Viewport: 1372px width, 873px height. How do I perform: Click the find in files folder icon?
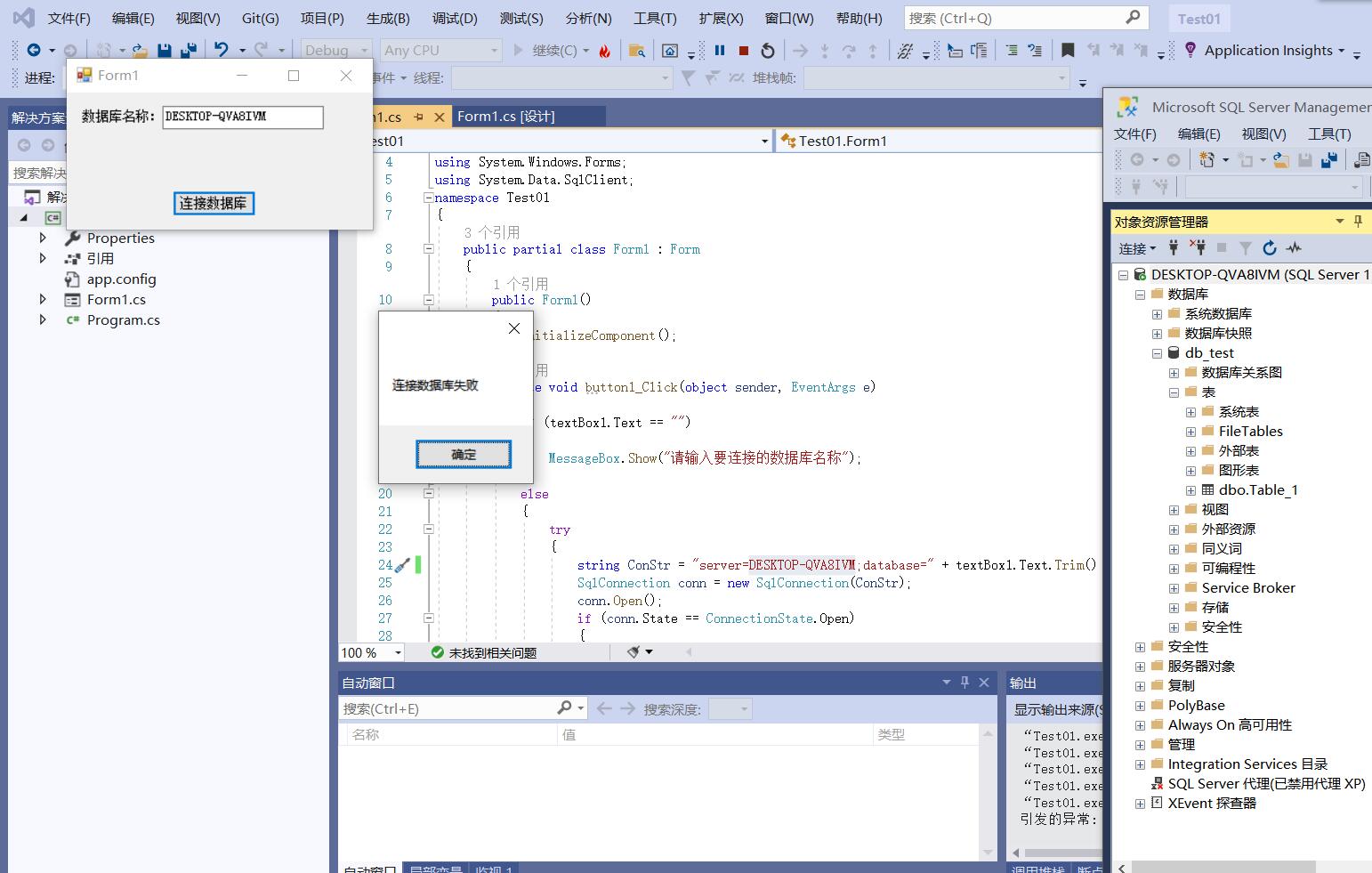click(x=636, y=51)
